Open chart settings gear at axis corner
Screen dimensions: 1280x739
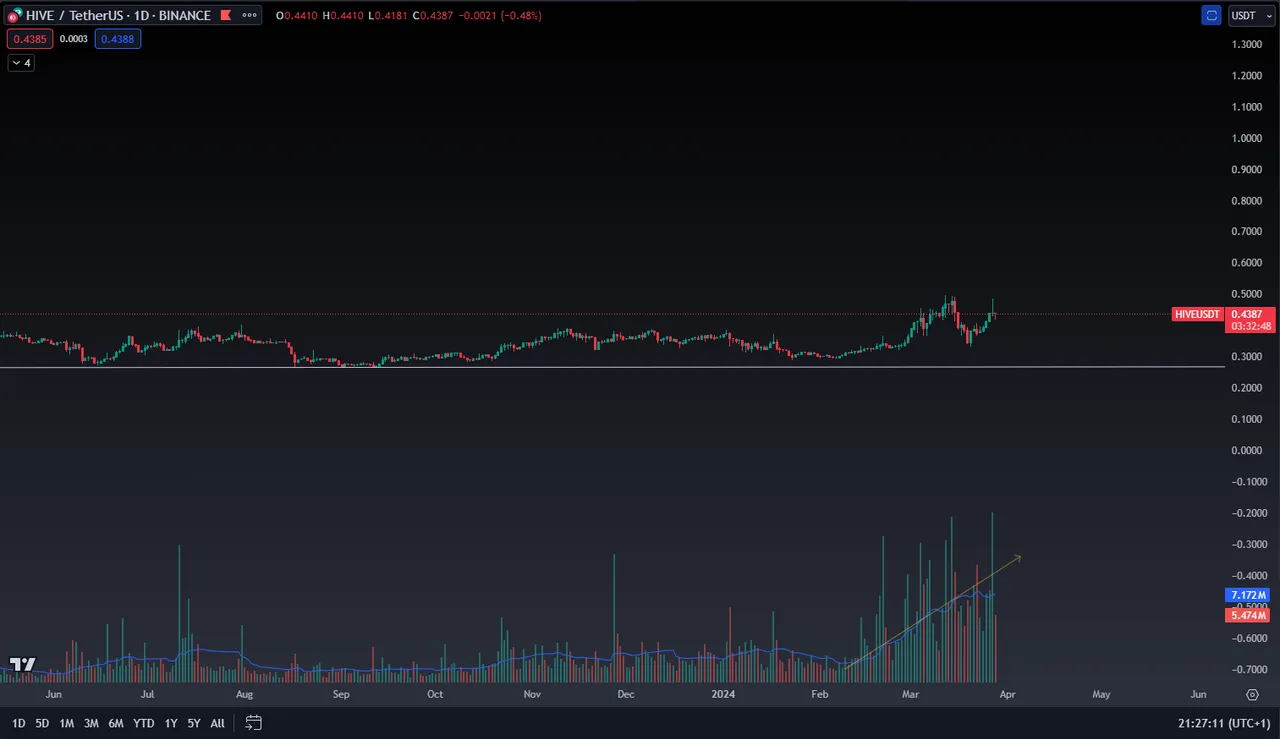click(x=1252, y=694)
